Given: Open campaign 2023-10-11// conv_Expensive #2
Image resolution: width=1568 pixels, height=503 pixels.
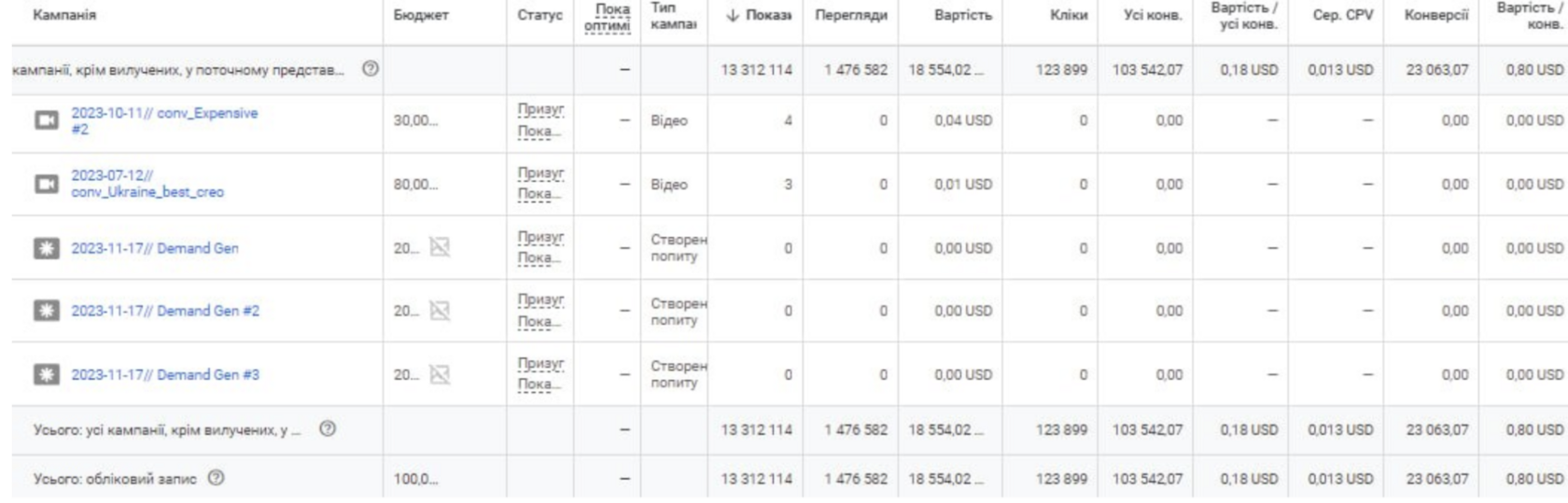Looking at the screenshot, I should (x=164, y=120).
